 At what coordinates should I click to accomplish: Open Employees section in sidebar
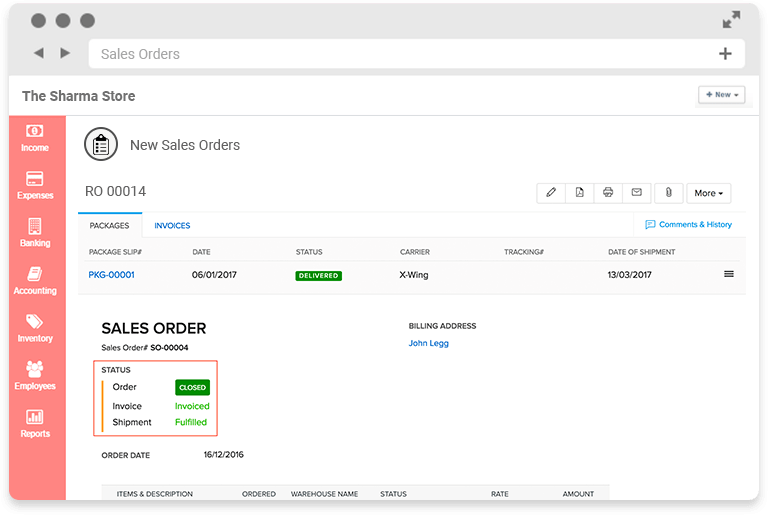tap(35, 376)
